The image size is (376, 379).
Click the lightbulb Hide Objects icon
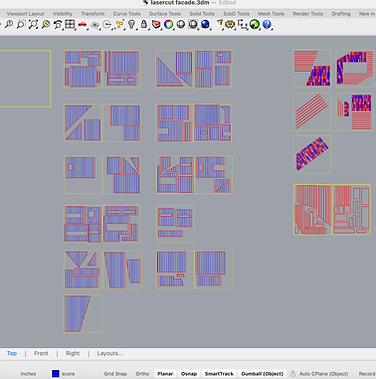pos(132,24)
